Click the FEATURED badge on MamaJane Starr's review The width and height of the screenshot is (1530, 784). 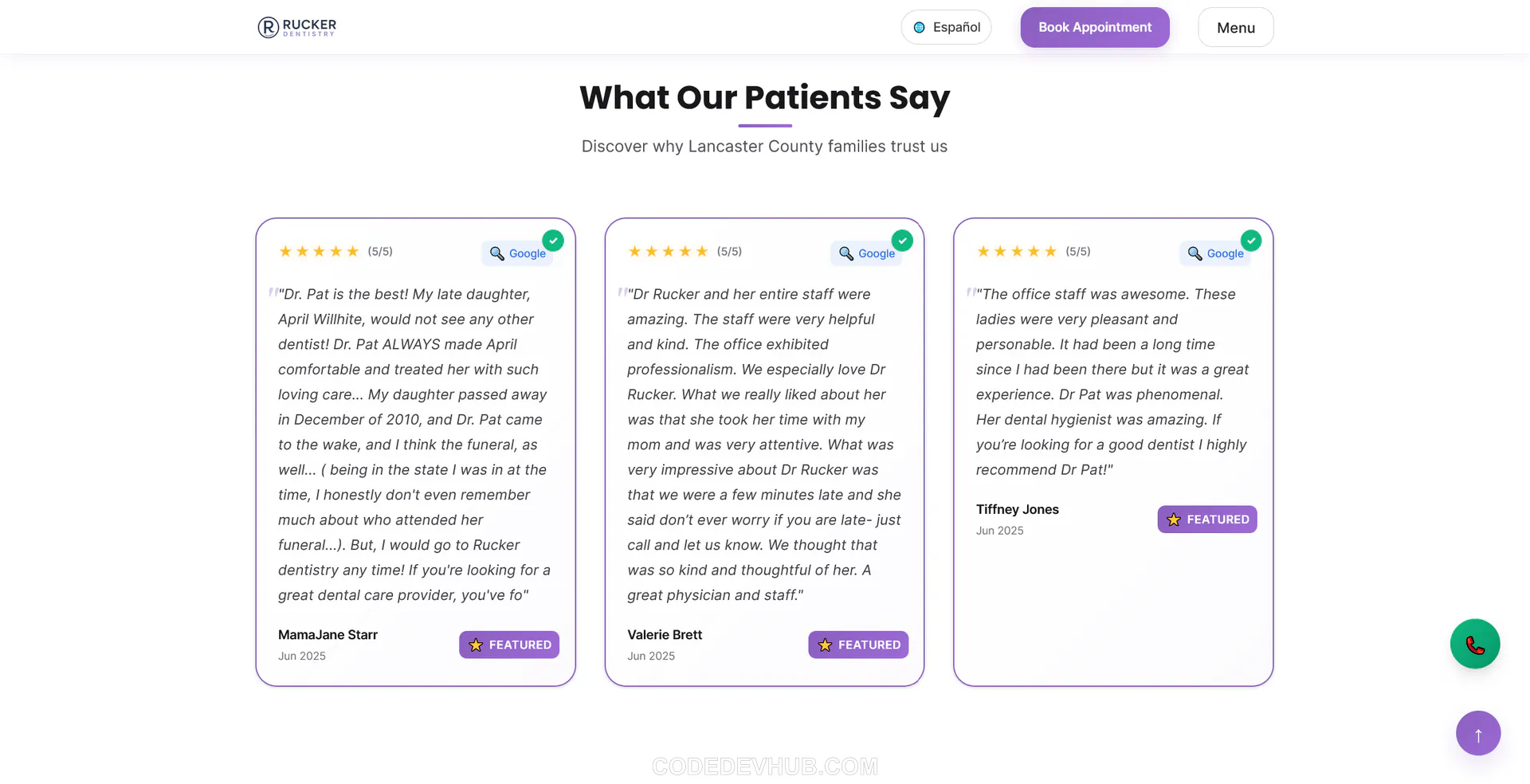click(509, 645)
